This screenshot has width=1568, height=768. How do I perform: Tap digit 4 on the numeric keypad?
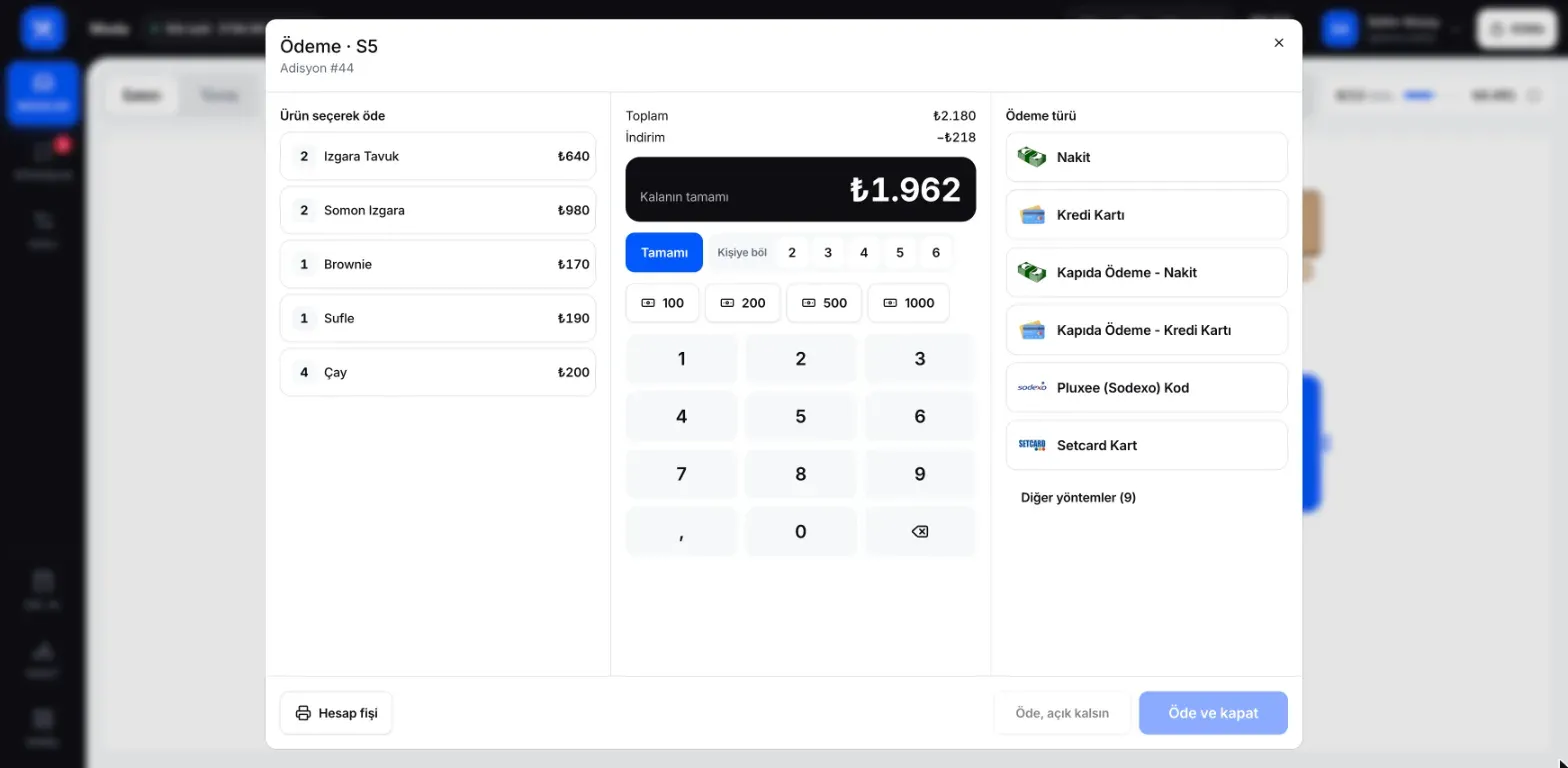point(682,416)
